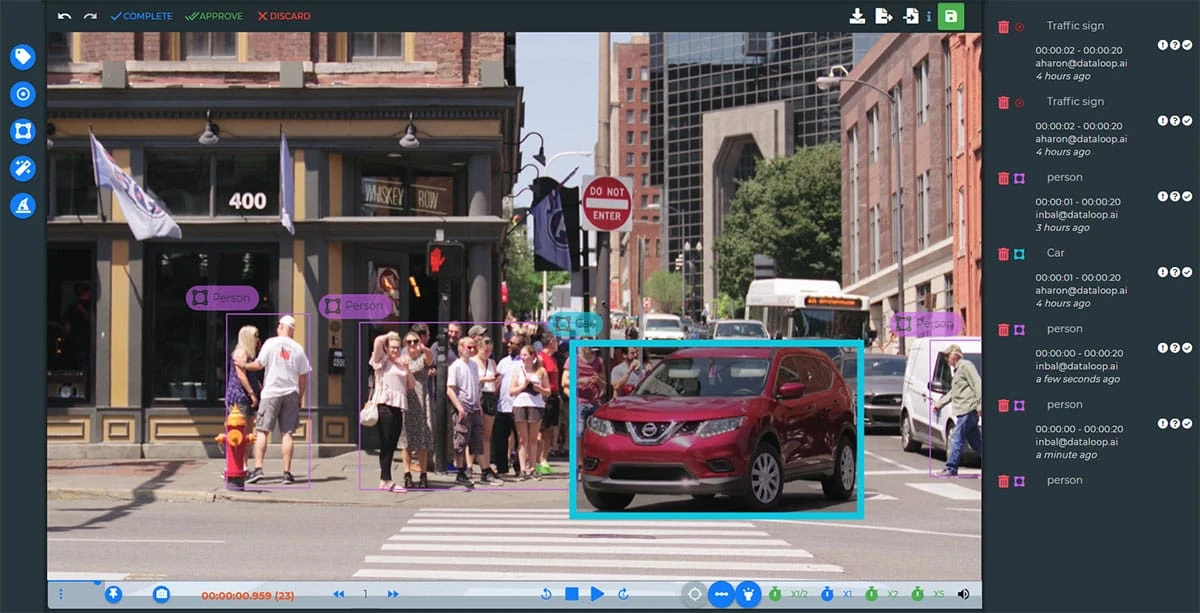Select the label tagging tool in left sidebar
Screen dimensions: 1200x613
point(22,57)
